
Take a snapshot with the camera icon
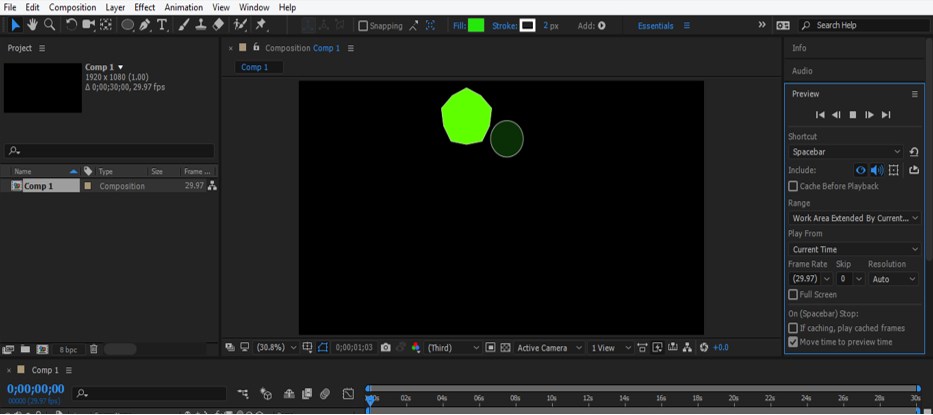tap(386, 348)
